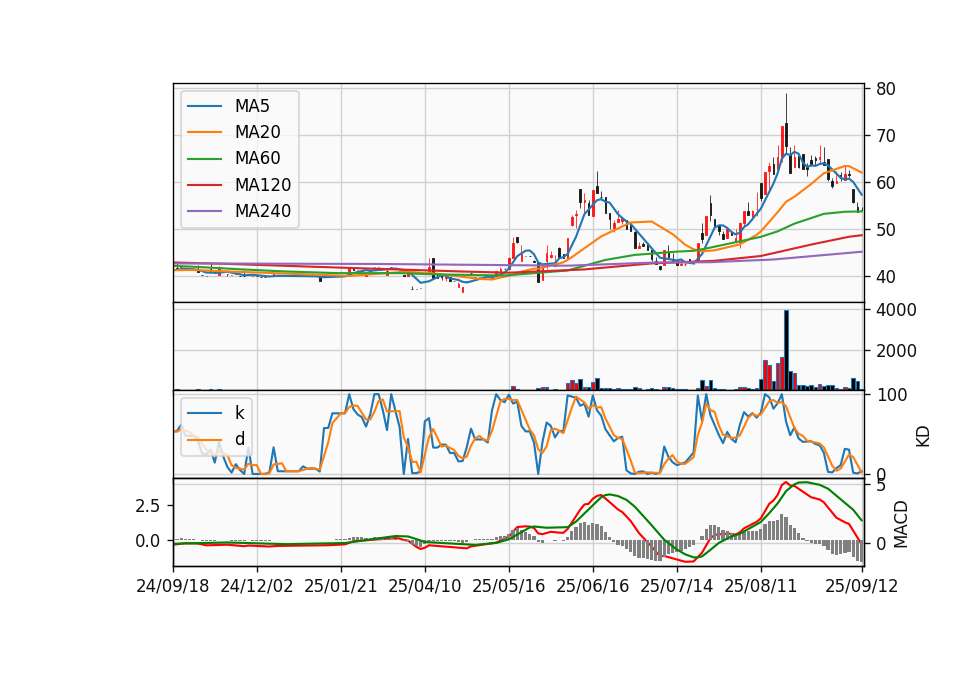
Task: Click the 25/06/16 date axis label
Action: (593, 586)
